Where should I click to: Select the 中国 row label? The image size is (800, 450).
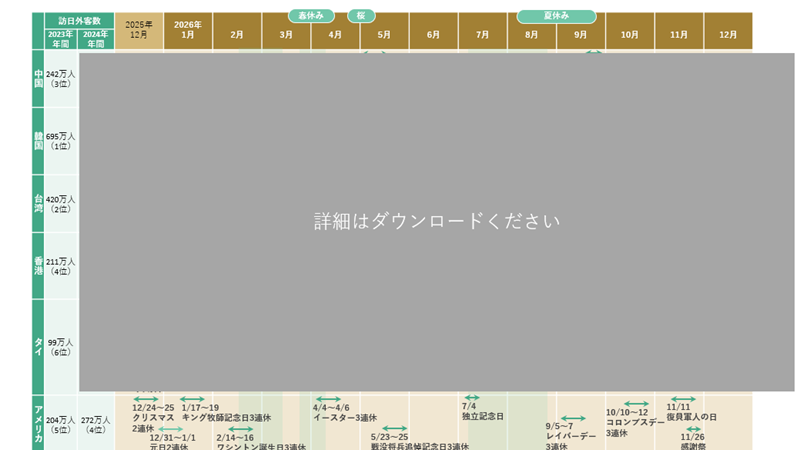pos(38,78)
